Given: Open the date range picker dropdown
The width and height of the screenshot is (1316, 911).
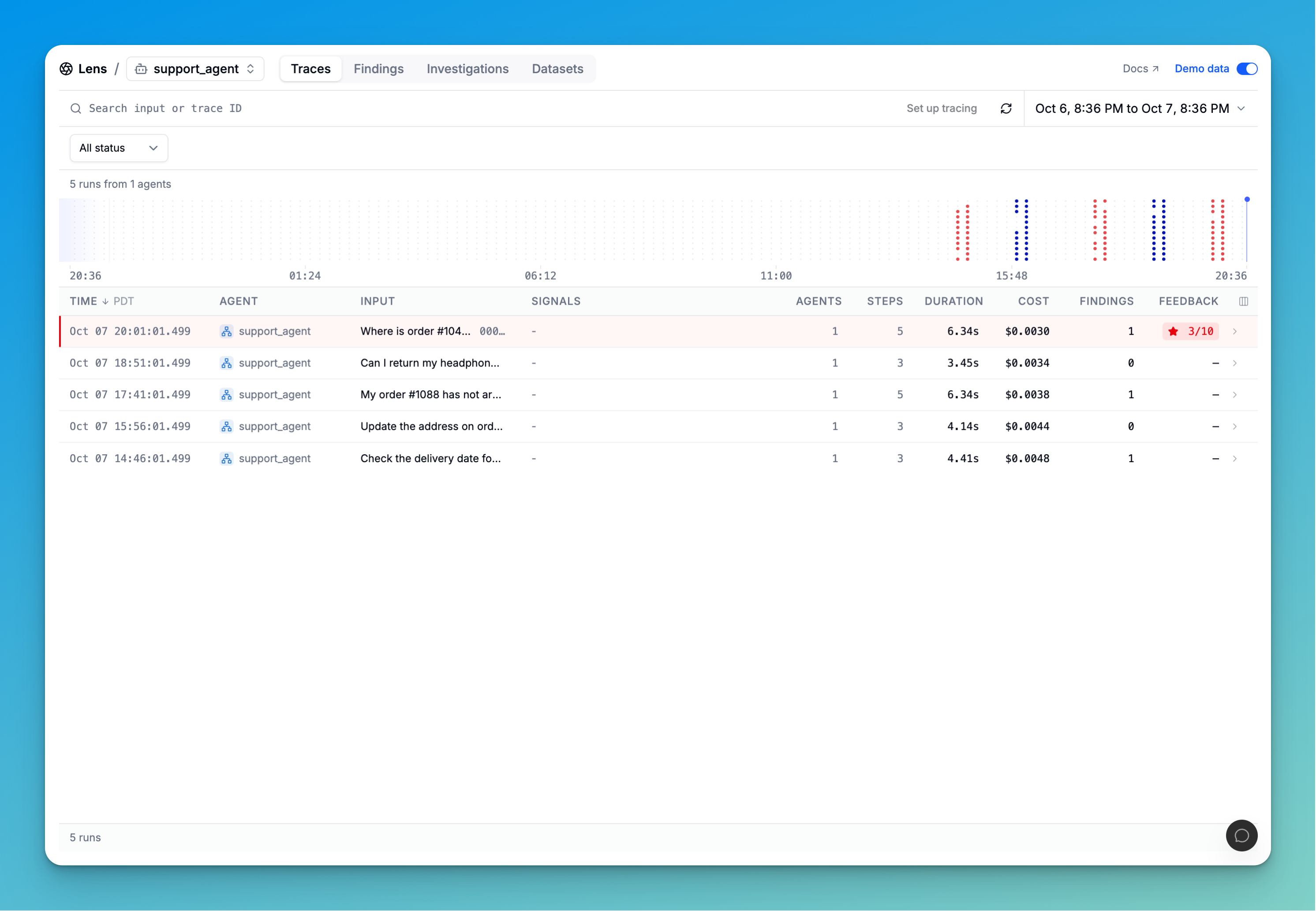Looking at the screenshot, I should coord(1140,108).
